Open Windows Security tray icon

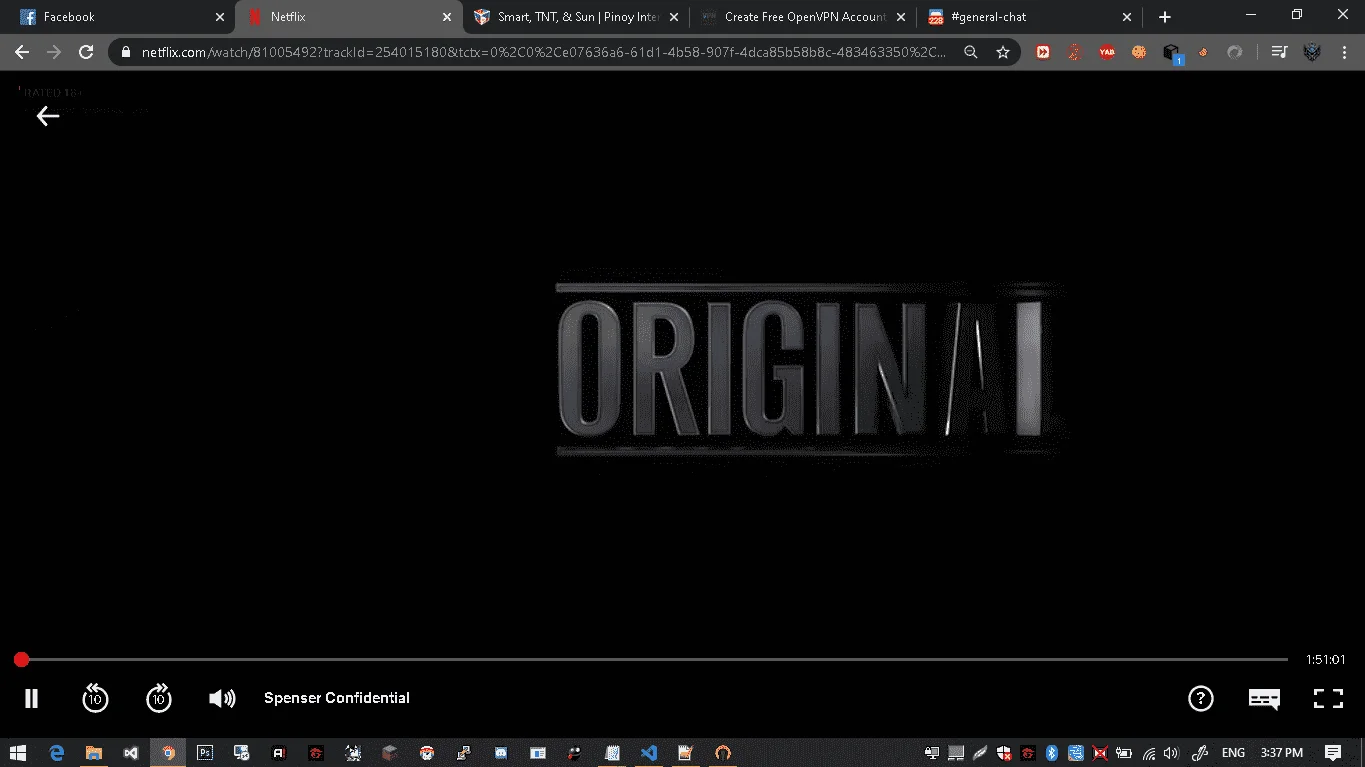coord(1004,753)
